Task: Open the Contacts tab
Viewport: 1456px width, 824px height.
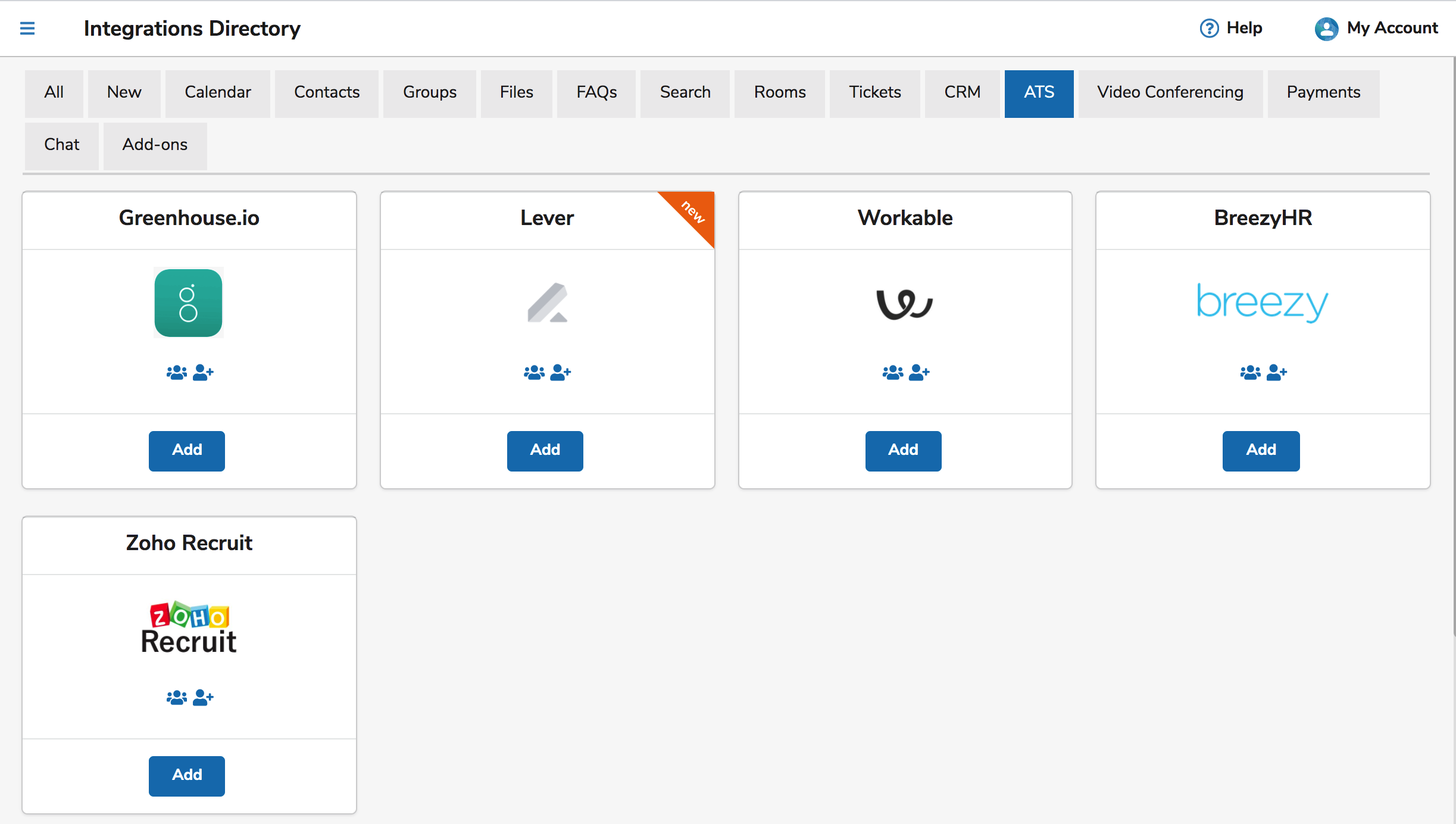Action: coord(327,93)
